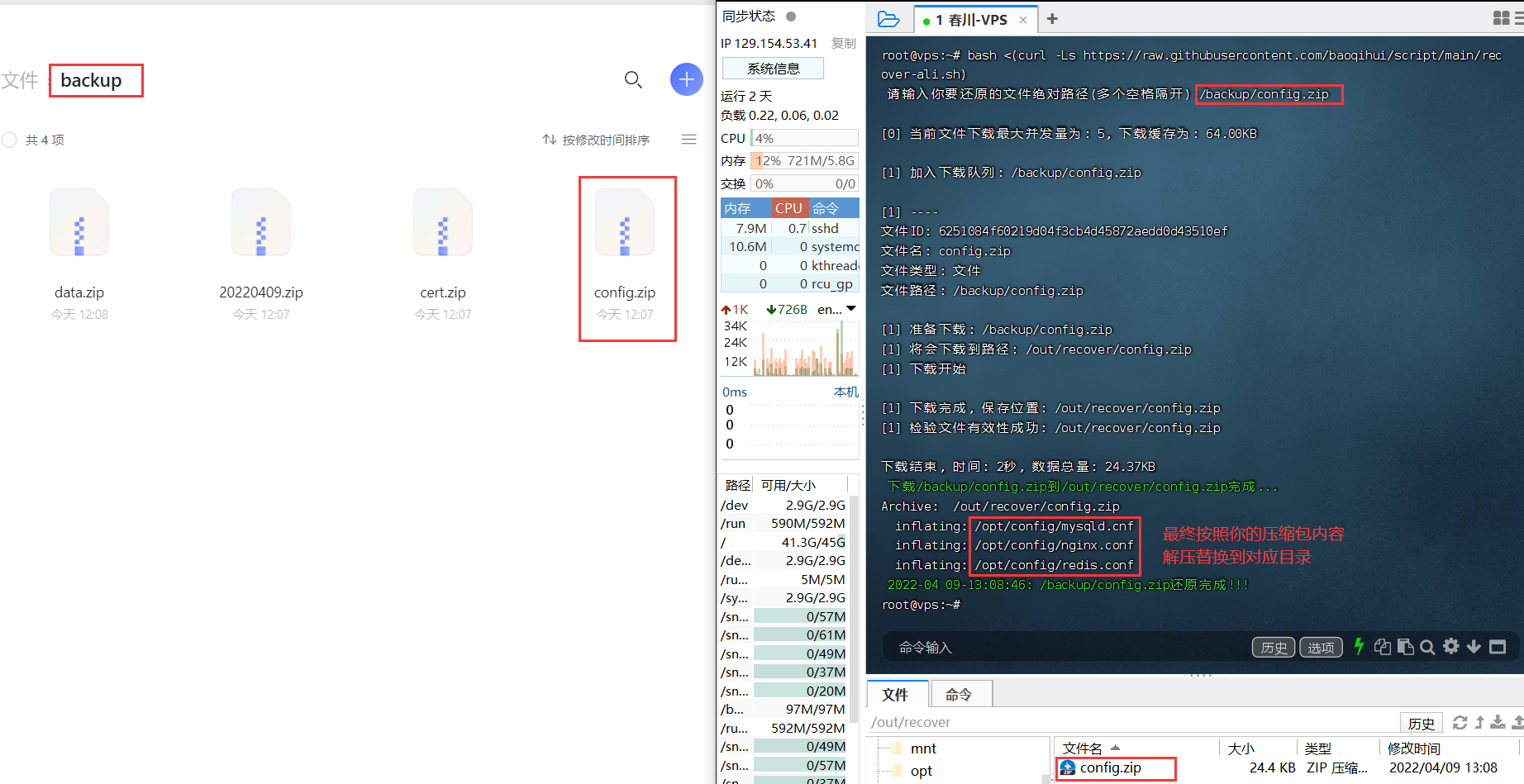Viewport: 1524px width, 784px height.
Task: Add a new session tab with plus
Action: (1052, 19)
